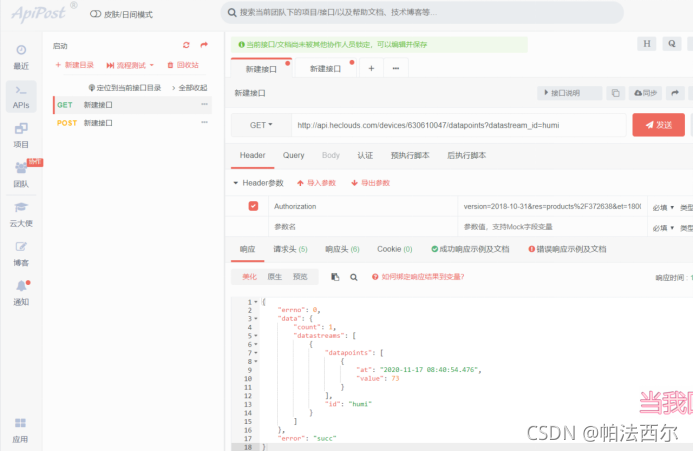Viewport: 693px width, 451px height.
Task: Click the Q button at top right
Action: pyautogui.click(x=672, y=44)
